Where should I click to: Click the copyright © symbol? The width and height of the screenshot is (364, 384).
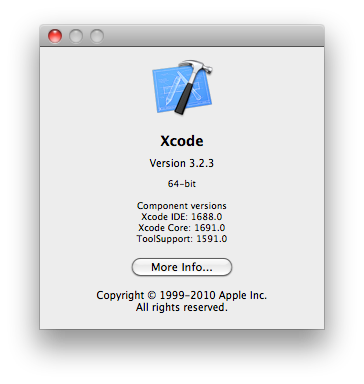coord(152,295)
